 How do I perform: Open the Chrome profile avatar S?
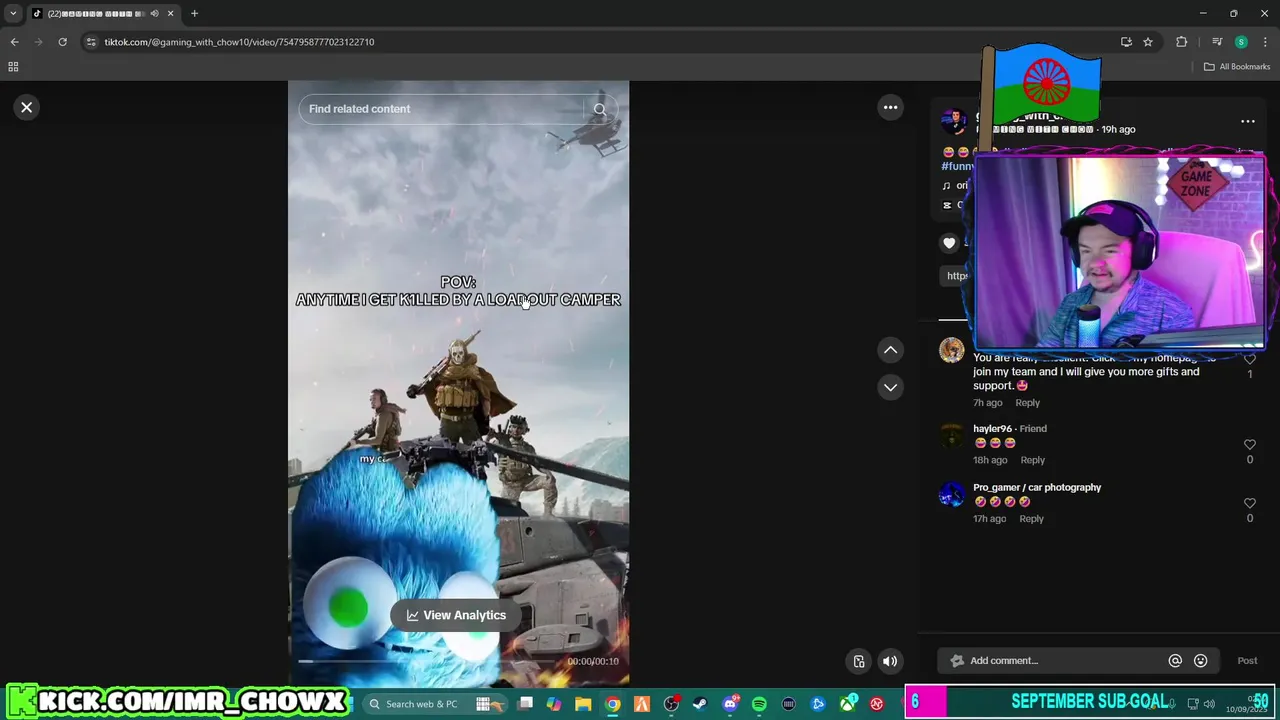tap(1241, 42)
